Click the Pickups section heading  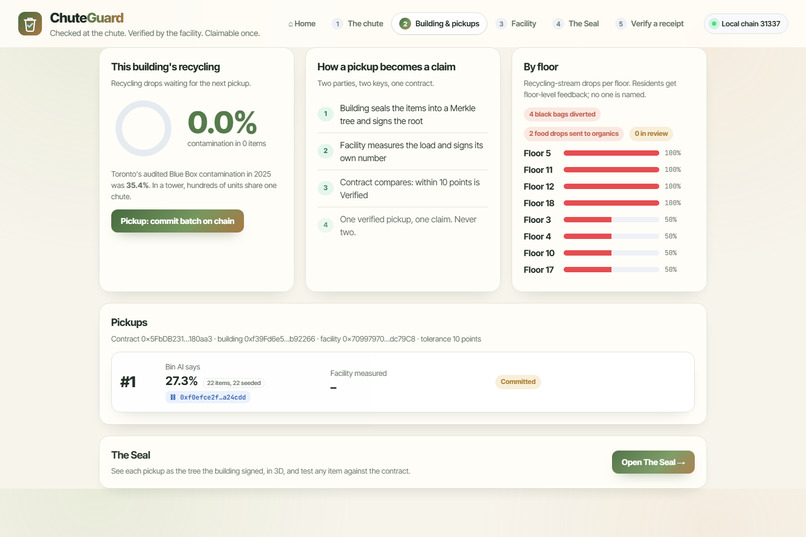pos(129,323)
